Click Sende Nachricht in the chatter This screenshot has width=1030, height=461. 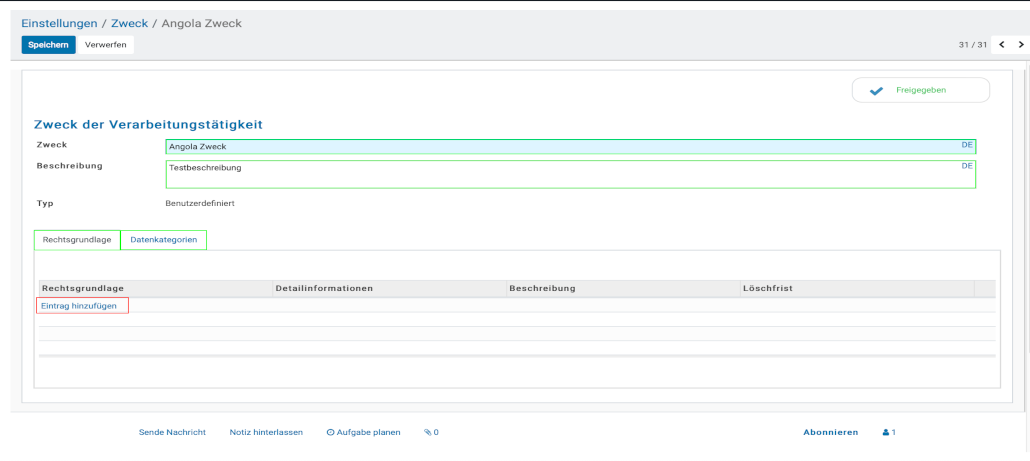(x=172, y=432)
